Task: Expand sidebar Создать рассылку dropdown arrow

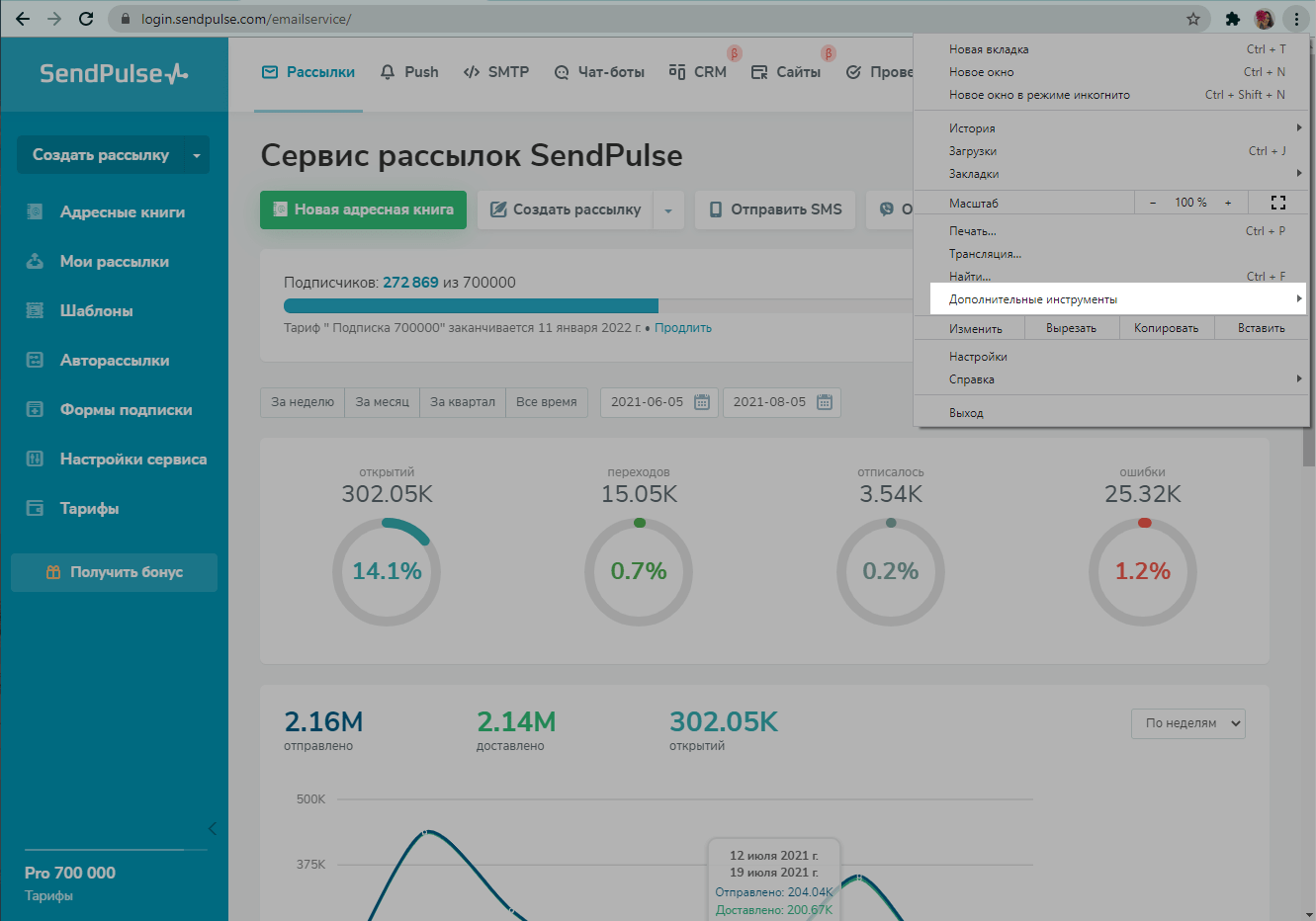Action: pos(197,155)
